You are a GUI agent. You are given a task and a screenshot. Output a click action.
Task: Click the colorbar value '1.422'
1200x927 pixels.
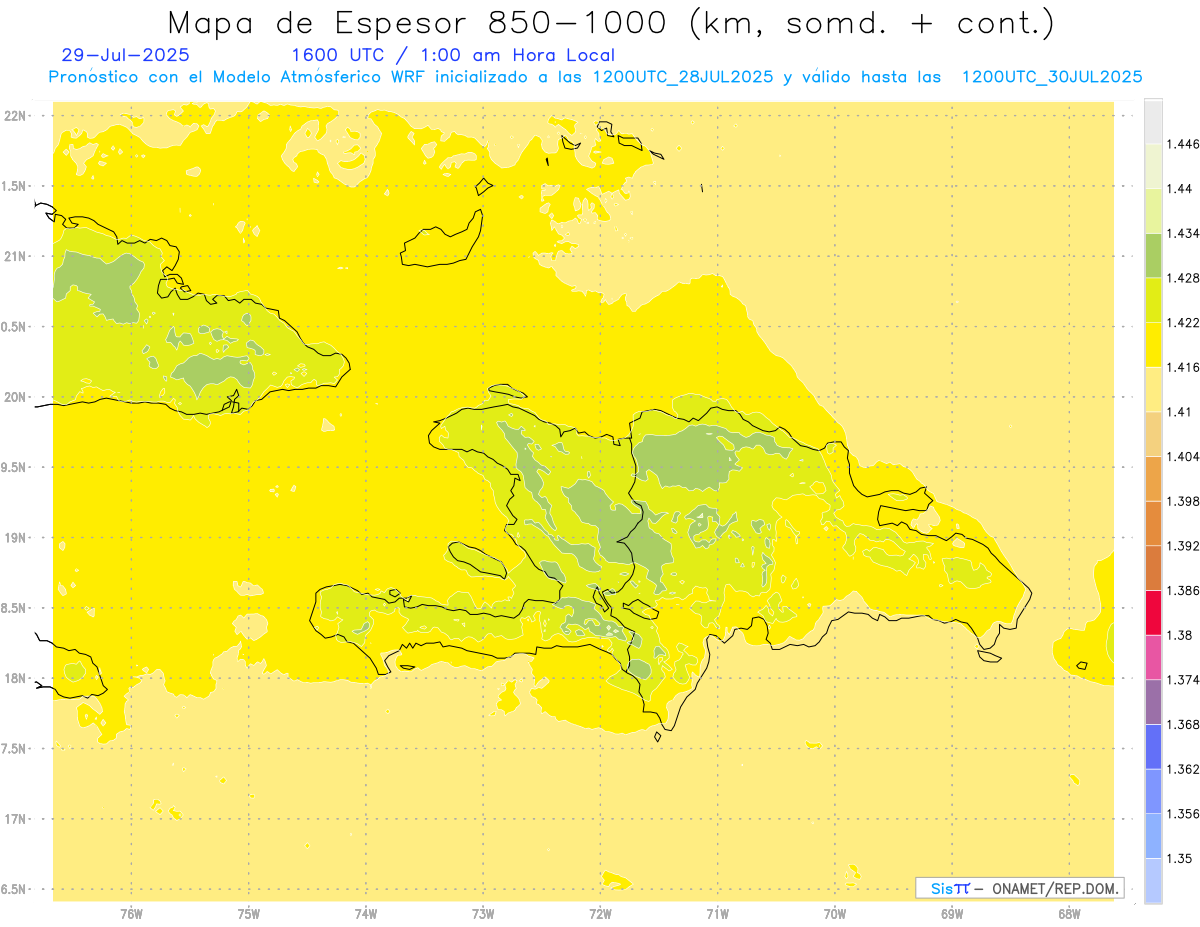[x=1185, y=322]
